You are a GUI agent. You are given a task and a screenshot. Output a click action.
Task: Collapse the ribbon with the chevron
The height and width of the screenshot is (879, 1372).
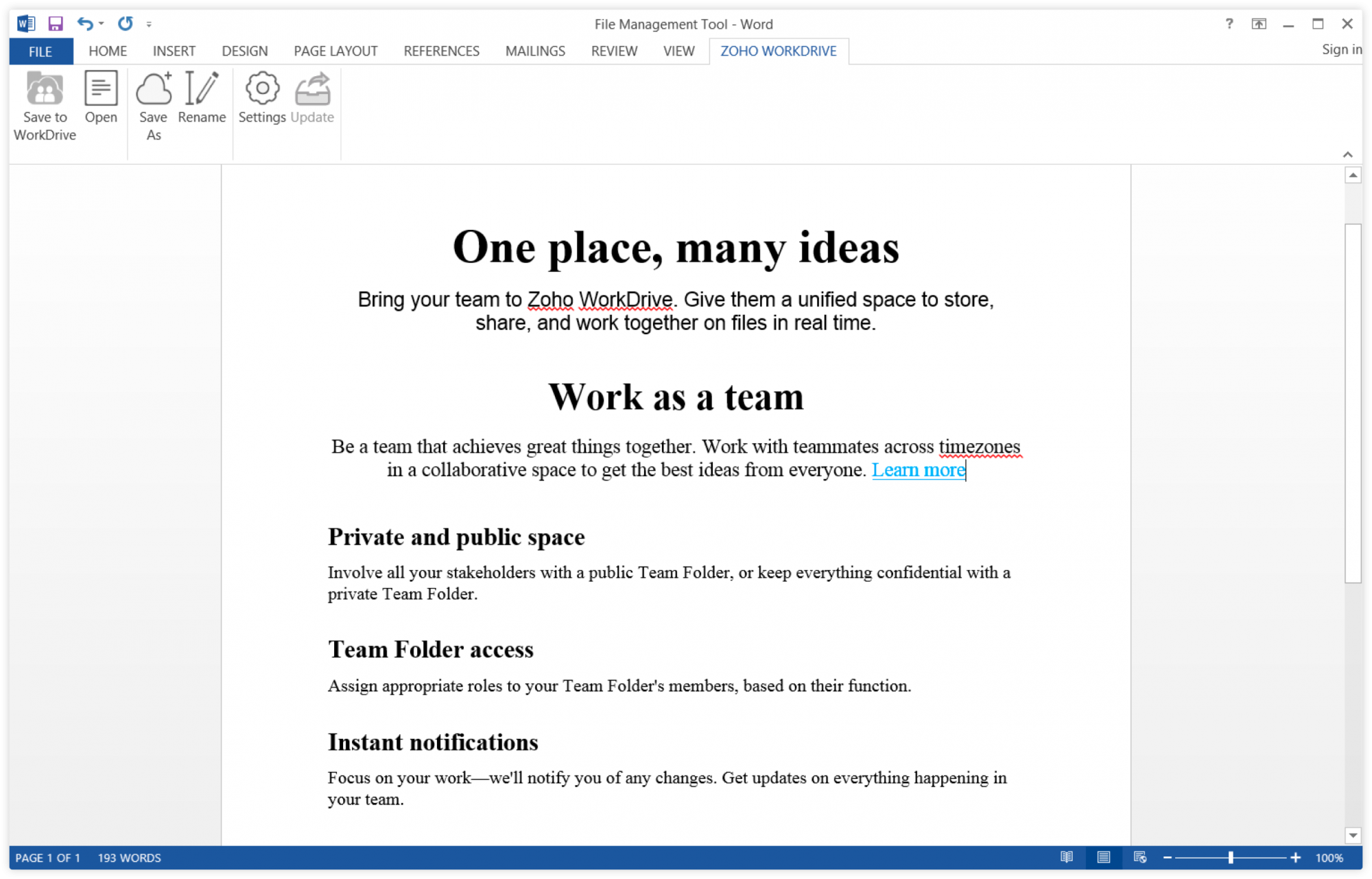(1347, 154)
